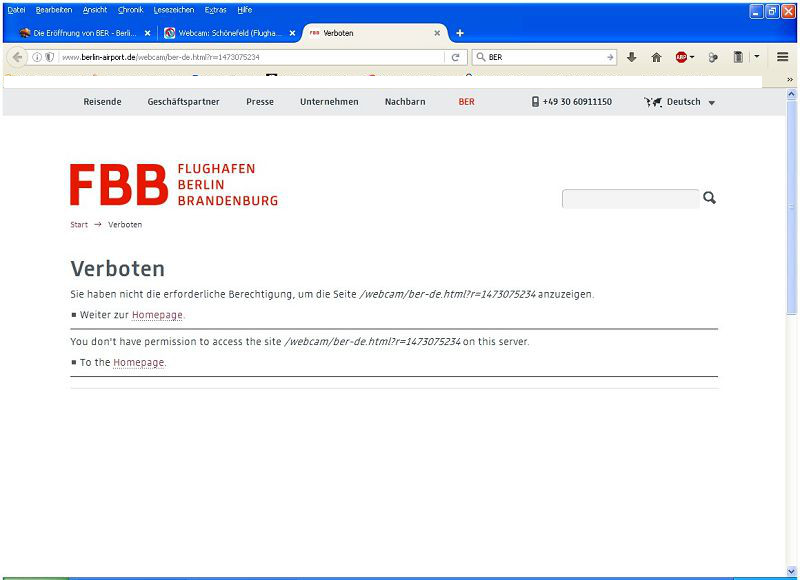Click into the website search field
This screenshot has height=580, width=800.
[630, 199]
